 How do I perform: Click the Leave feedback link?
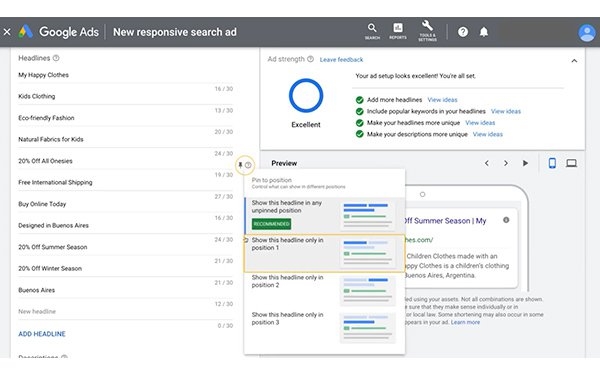click(x=341, y=60)
